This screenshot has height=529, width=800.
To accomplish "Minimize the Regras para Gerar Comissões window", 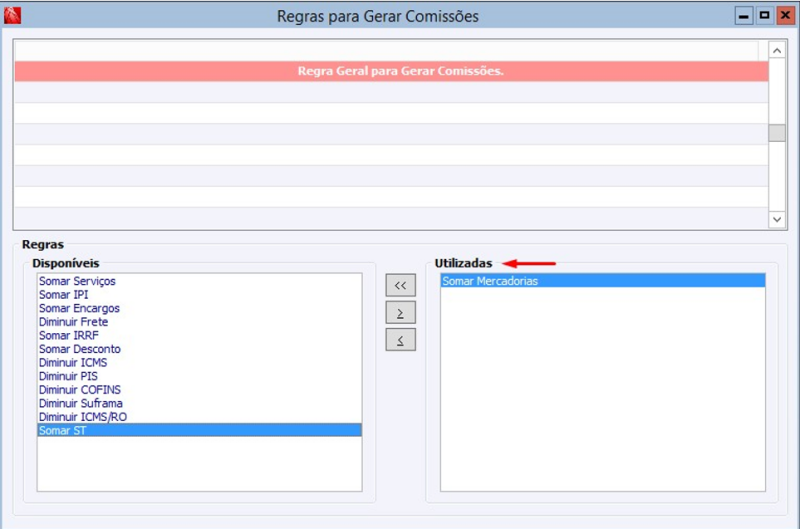I will click(744, 16).
